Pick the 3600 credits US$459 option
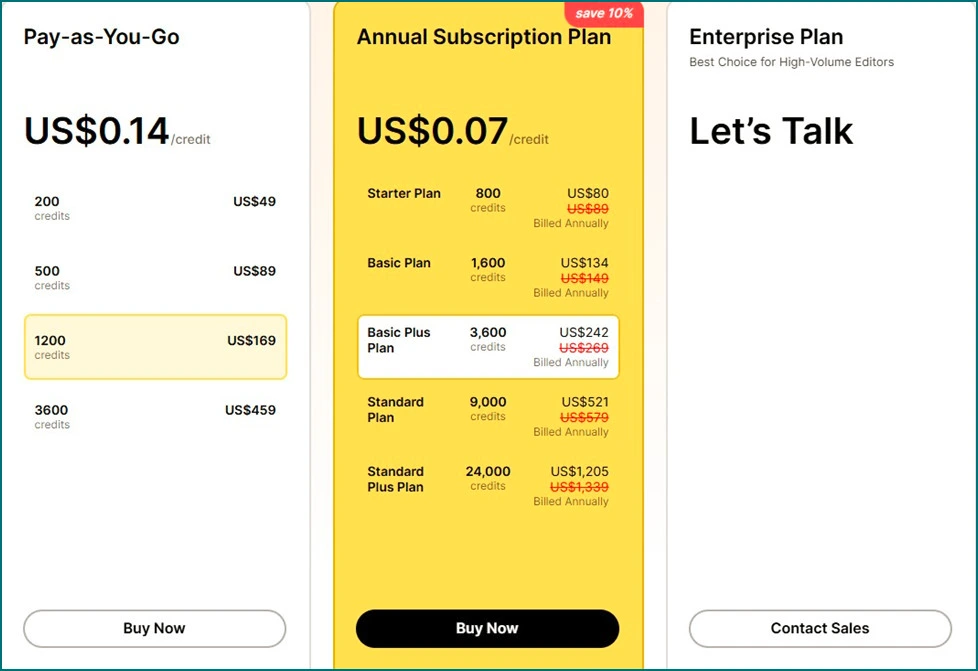Image resolution: width=978 pixels, height=671 pixels. [155, 417]
